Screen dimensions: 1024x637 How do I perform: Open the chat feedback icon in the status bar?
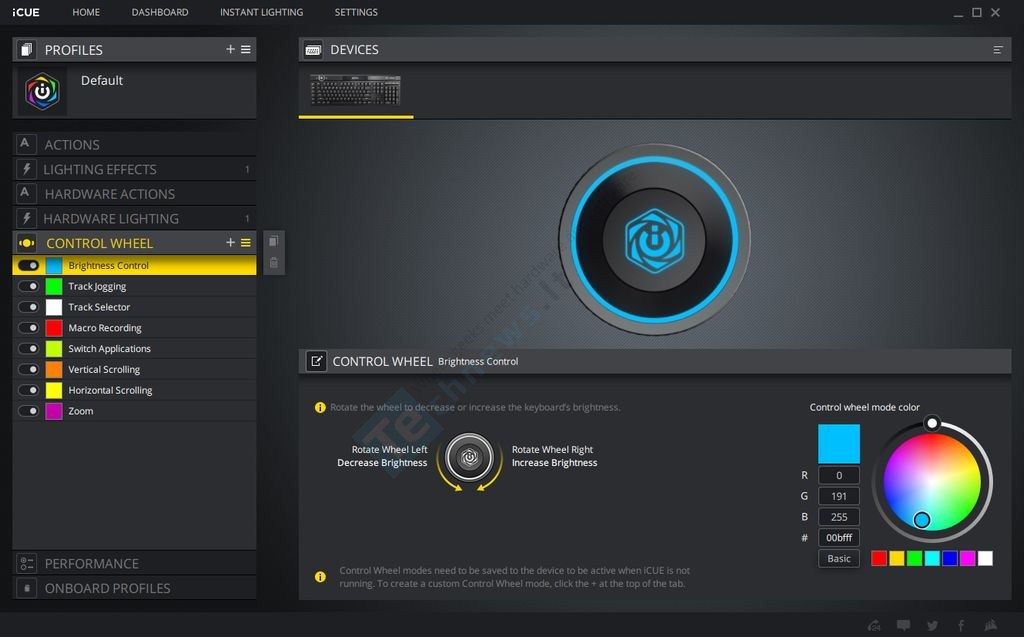903,625
